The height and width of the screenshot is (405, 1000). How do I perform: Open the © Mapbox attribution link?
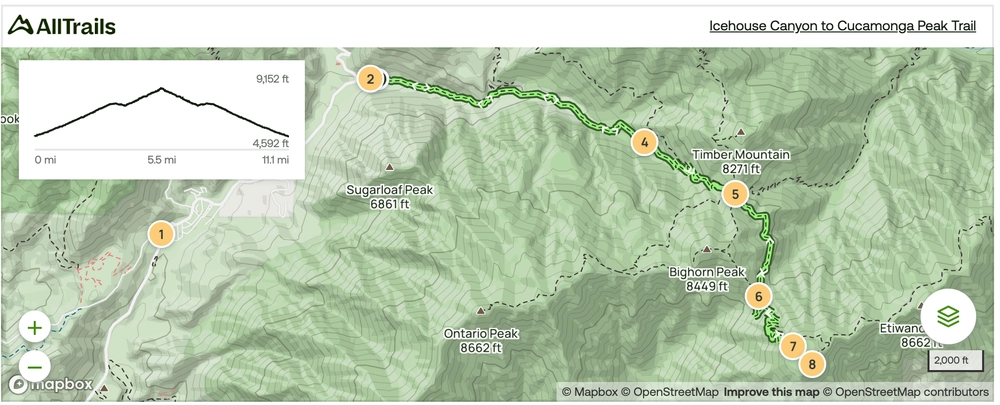[x=590, y=392]
